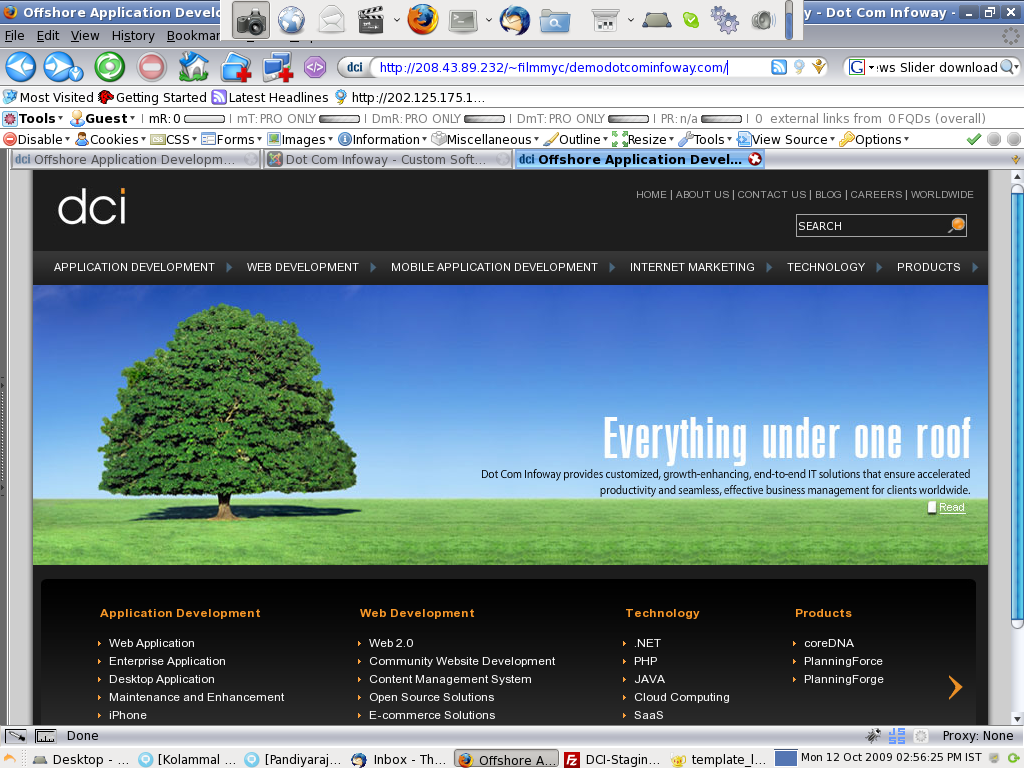Open the folder search launcher icon
The width and height of the screenshot is (1024, 768).
click(554, 21)
